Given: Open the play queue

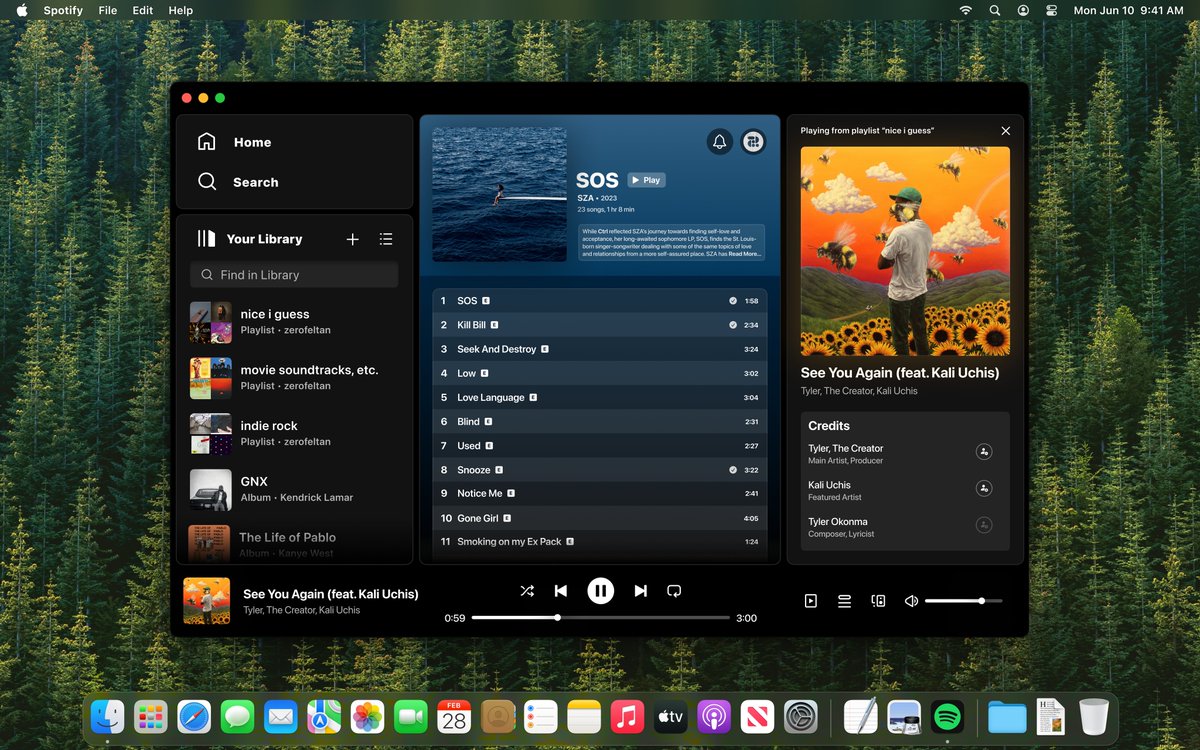Looking at the screenshot, I should [x=845, y=601].
